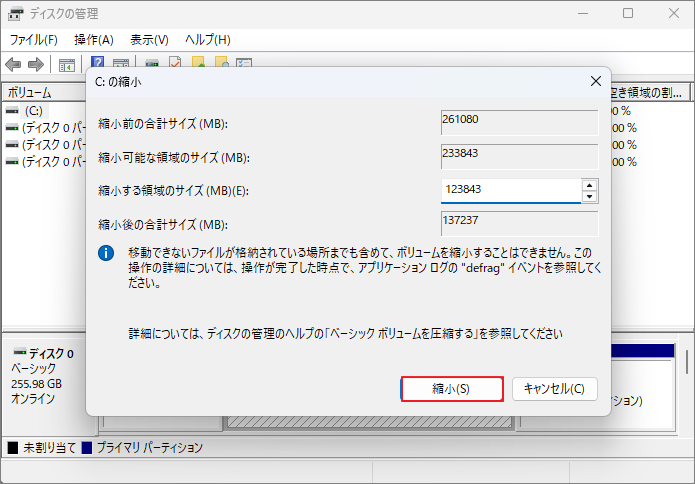Click the ベーシック disk type text

pyautogui.click(x=34, y=368)
